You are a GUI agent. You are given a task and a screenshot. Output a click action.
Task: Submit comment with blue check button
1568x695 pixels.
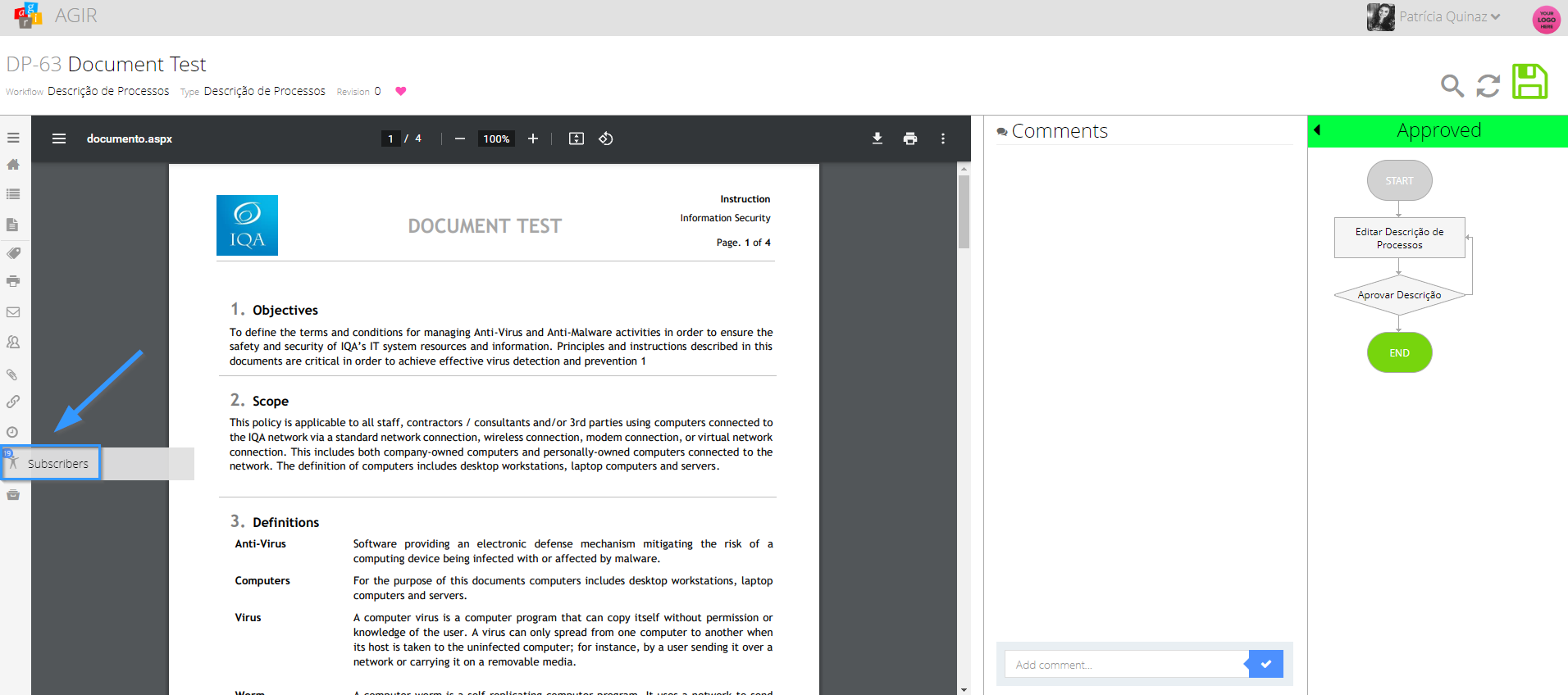[x=1265, y=664]
